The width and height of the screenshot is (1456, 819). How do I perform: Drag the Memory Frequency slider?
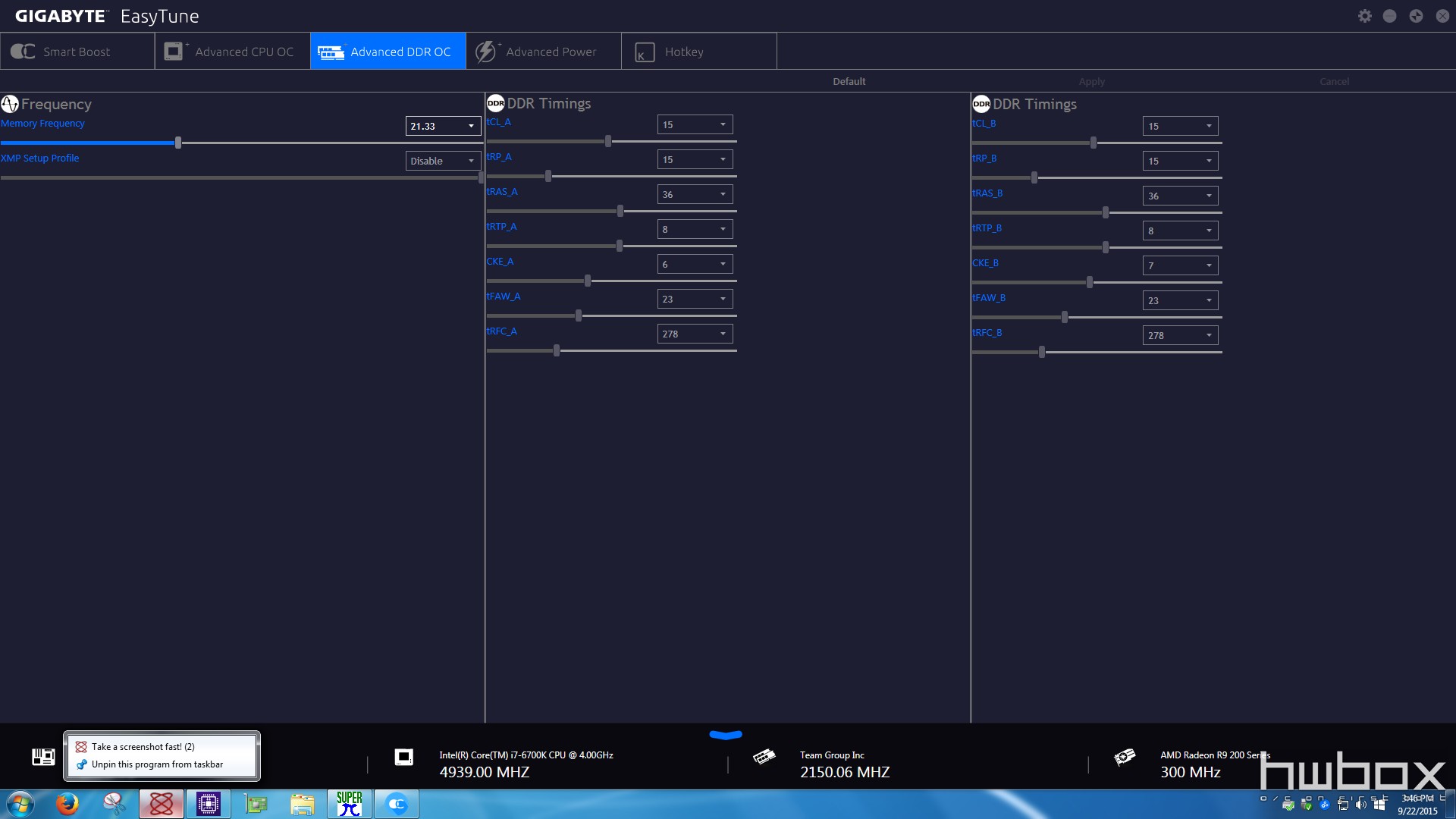point(178,142)
